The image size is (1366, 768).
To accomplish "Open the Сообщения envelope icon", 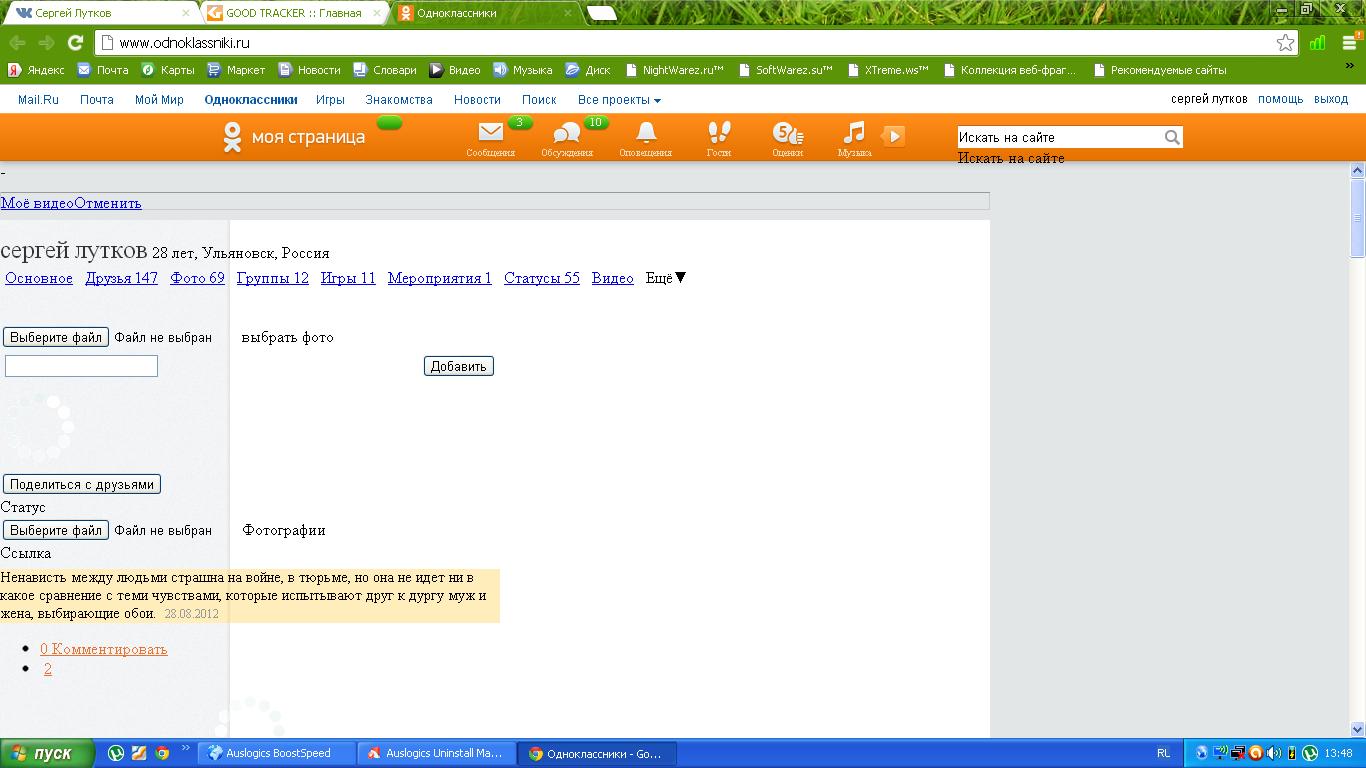I will pyautogui.click(x=490, y=133).
